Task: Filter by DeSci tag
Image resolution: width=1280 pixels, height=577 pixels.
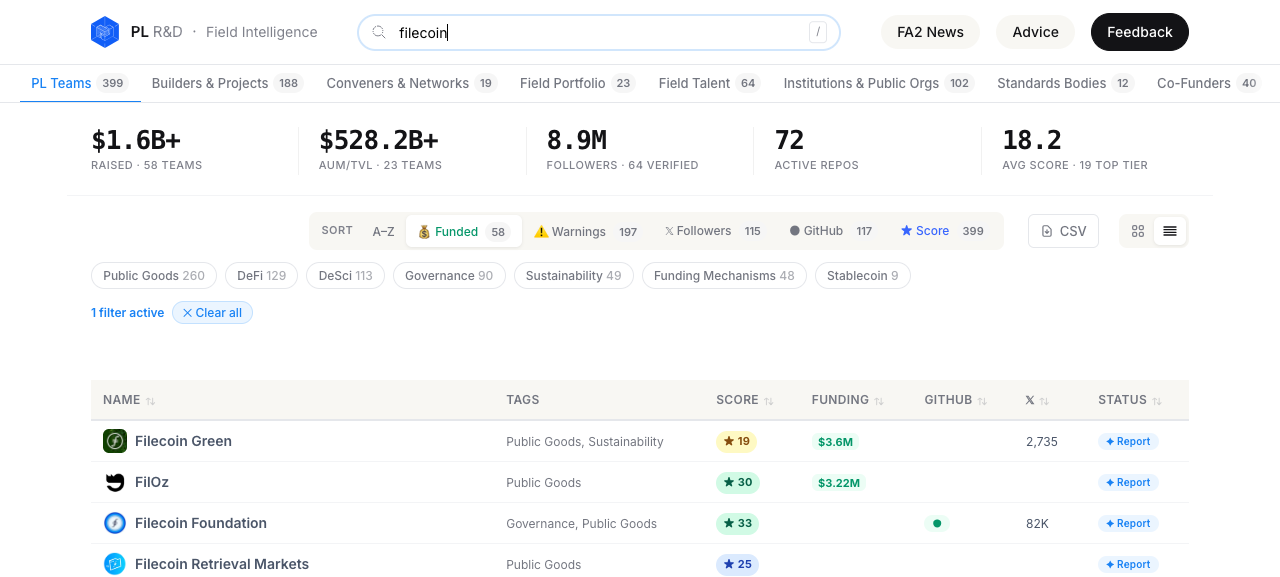Action: [345, 276]
